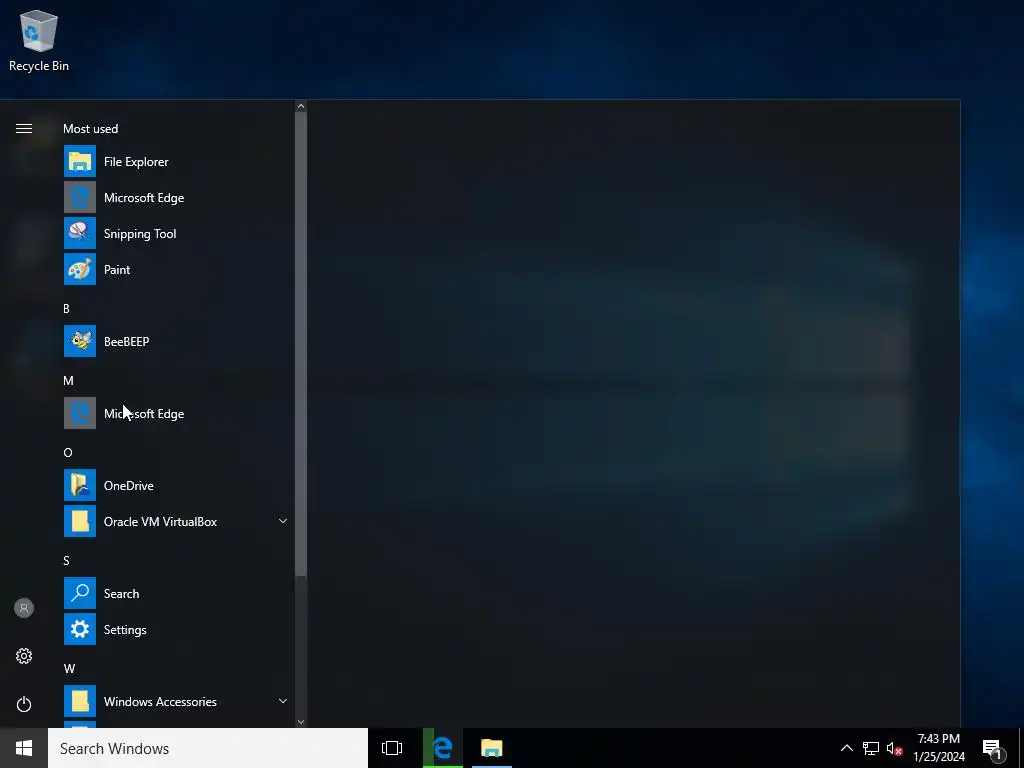The image size is (1024, 768).
Task: Click the Oracle VM VirtualBox folder
Action: [x=176, y=521]
